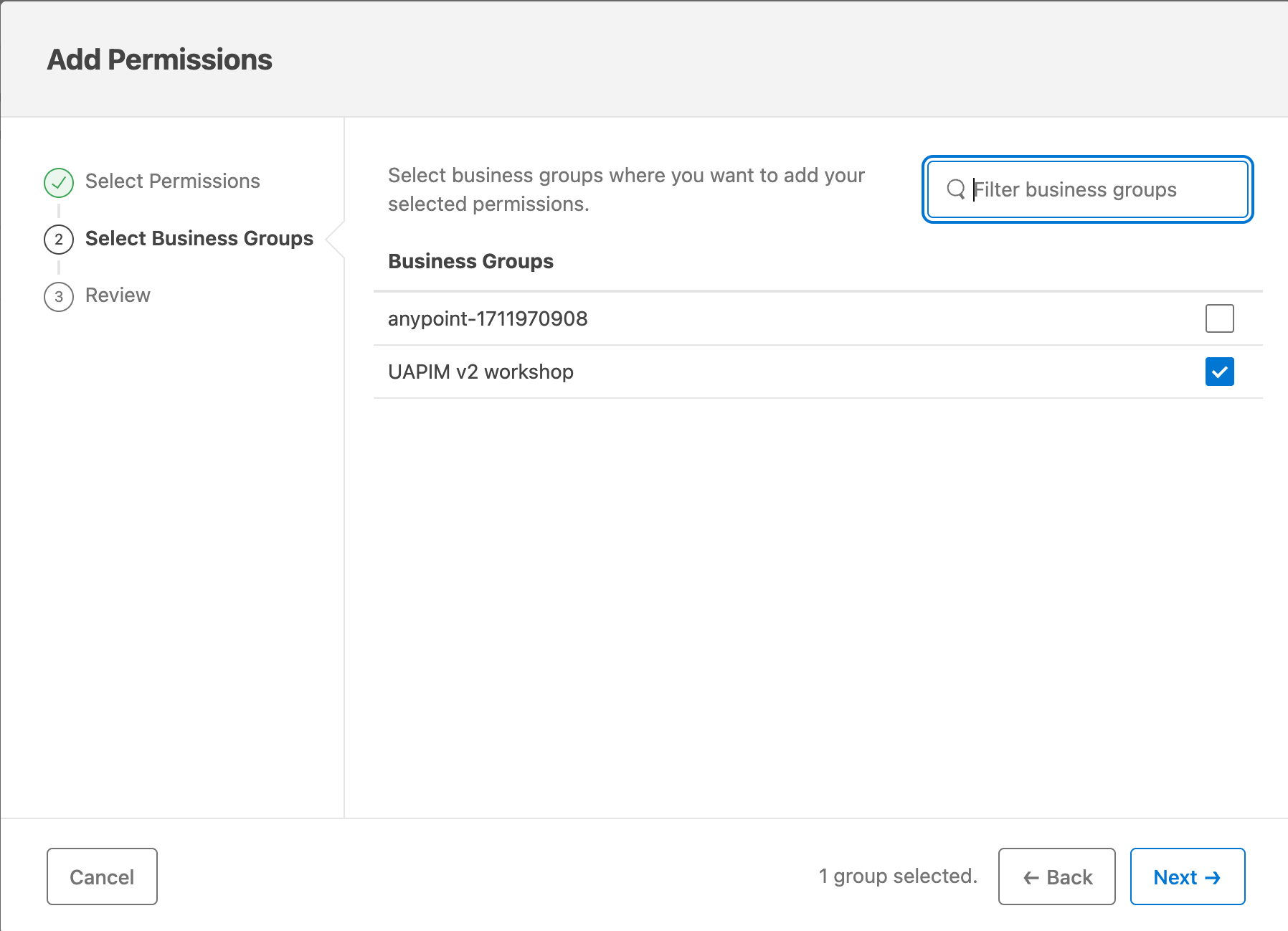The height and width of the screenshot is (931, 1288).
Task: Select the UAPIM v2 workshop group name
Action: click(x=480, y=372)
